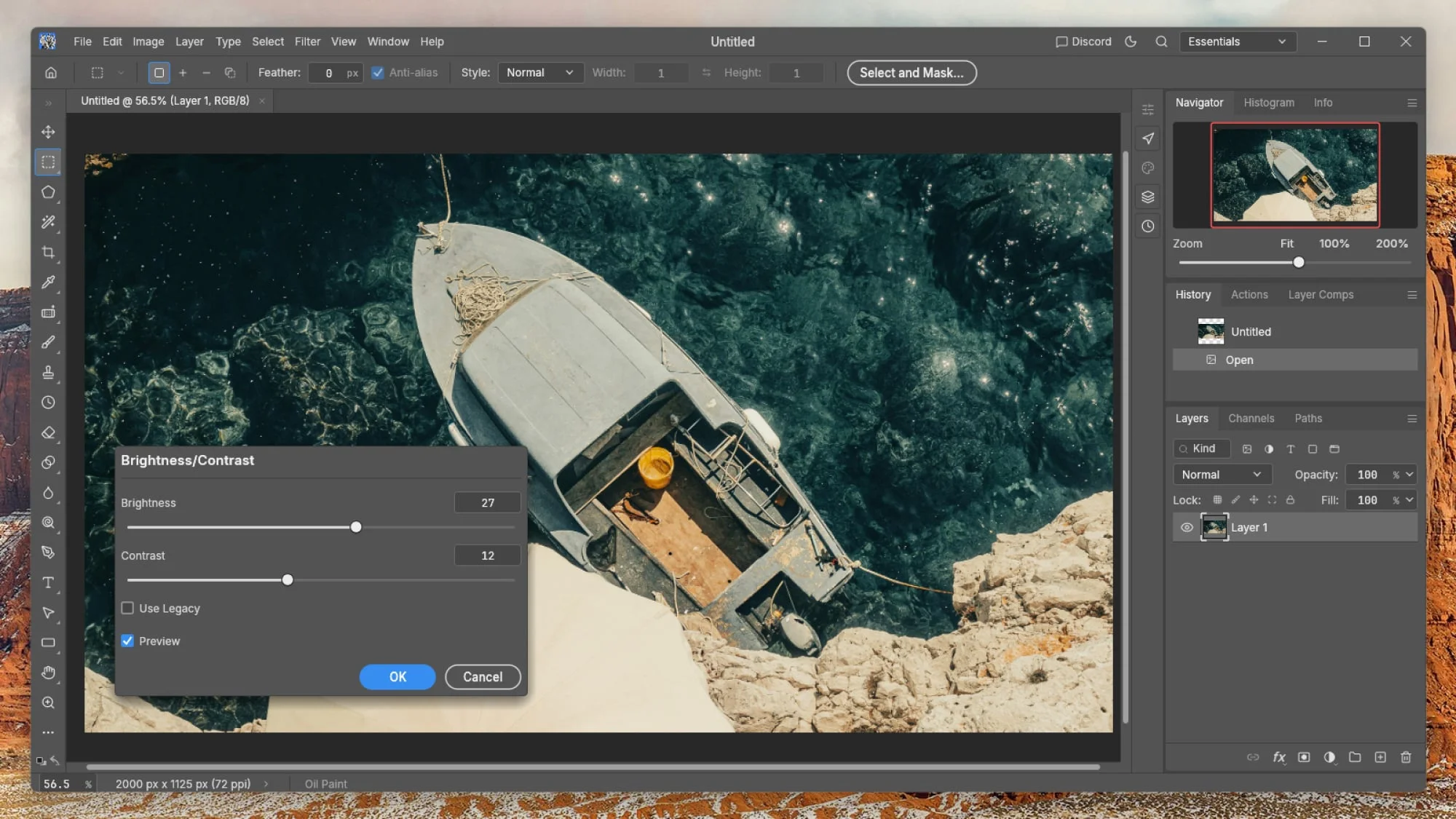Open the Essentials workspace dropdown

[1237, 41]
